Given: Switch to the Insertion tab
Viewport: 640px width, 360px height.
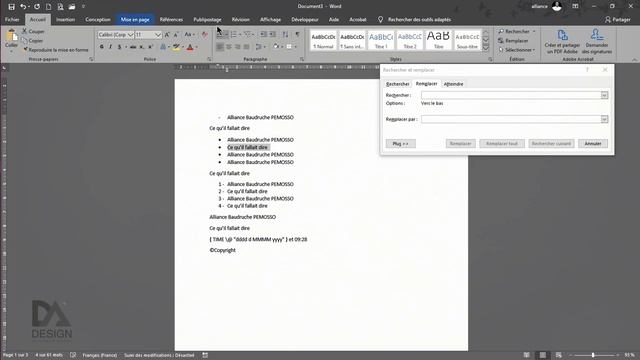Looking at the screenshot, I should [65, 20].
